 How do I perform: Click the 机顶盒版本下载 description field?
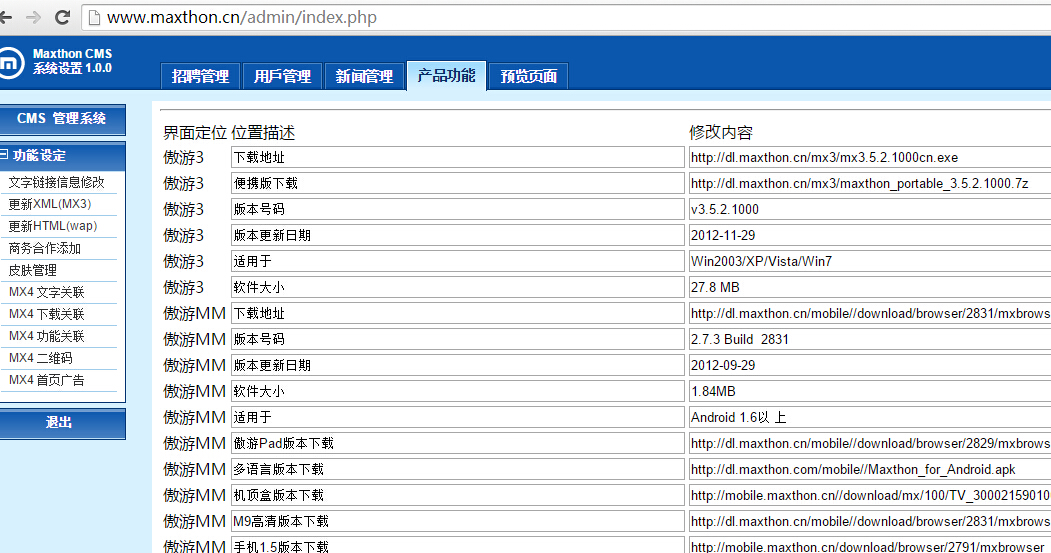[458, 495]
